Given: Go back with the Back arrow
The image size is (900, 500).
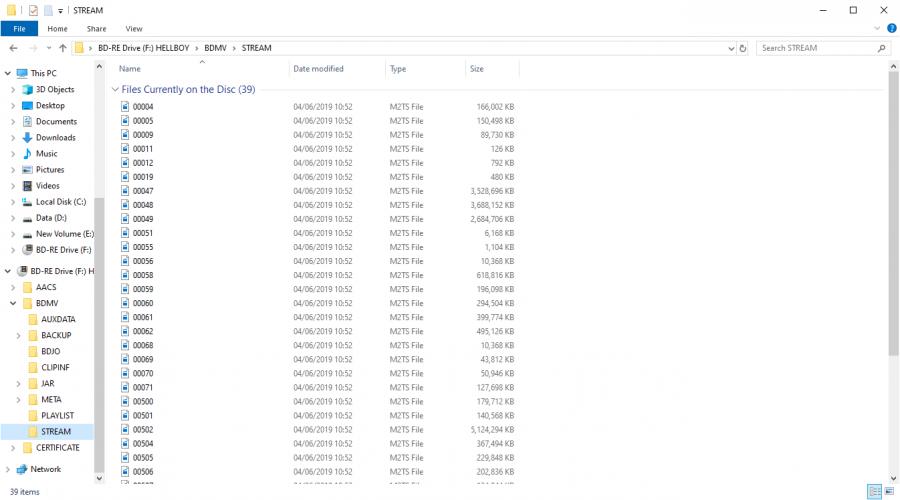Looking at the screenshot, I should 13,48.
